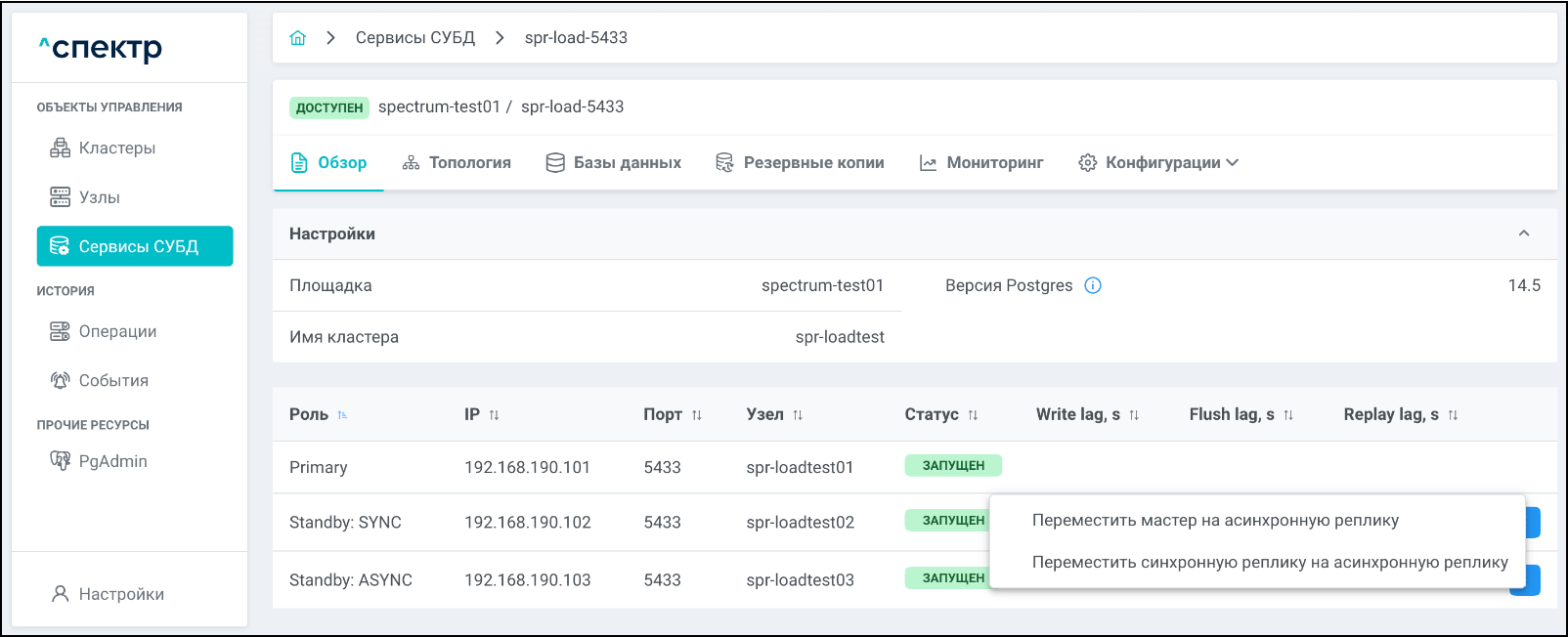The width and height of the screenshot is (1568, 637).
Task: Open Кластеры in the sidebar
Action: point(116,149)
